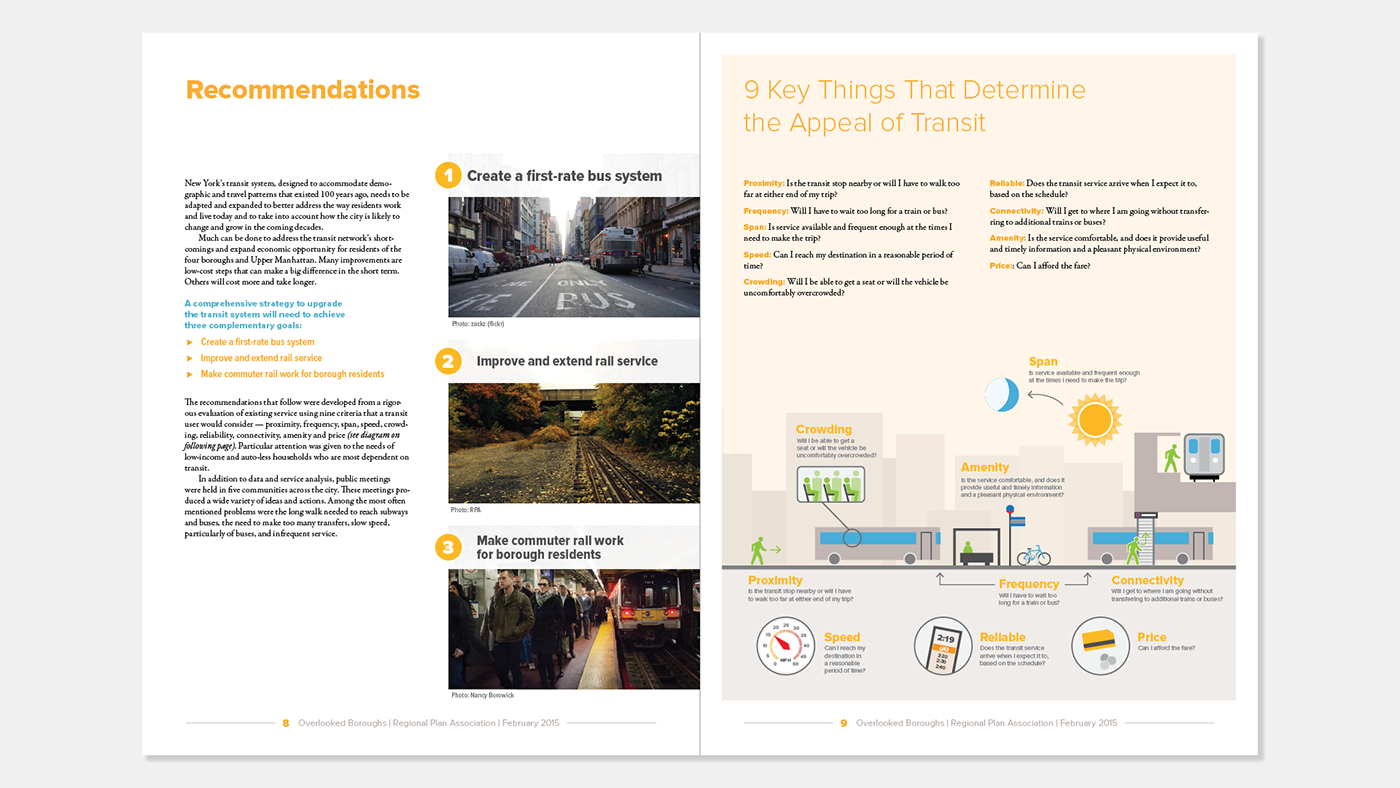
Task: Click the yellow sun icon
Action: coord(1095,419)
